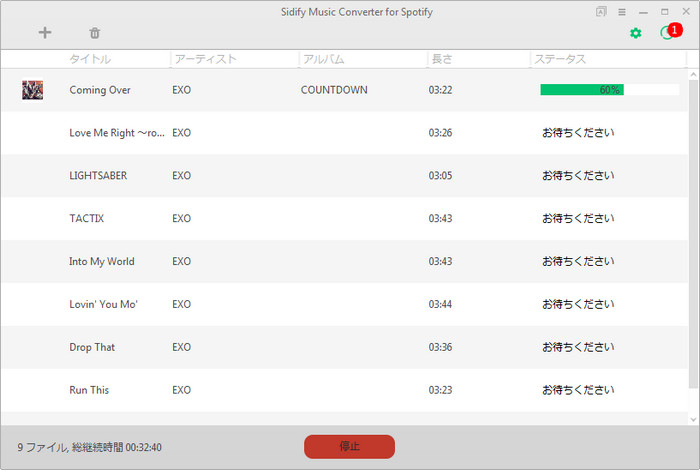Click the scrollbar up arrow
Screen dimensions: 700x470
pyautogui.click(x=693, y=75)
